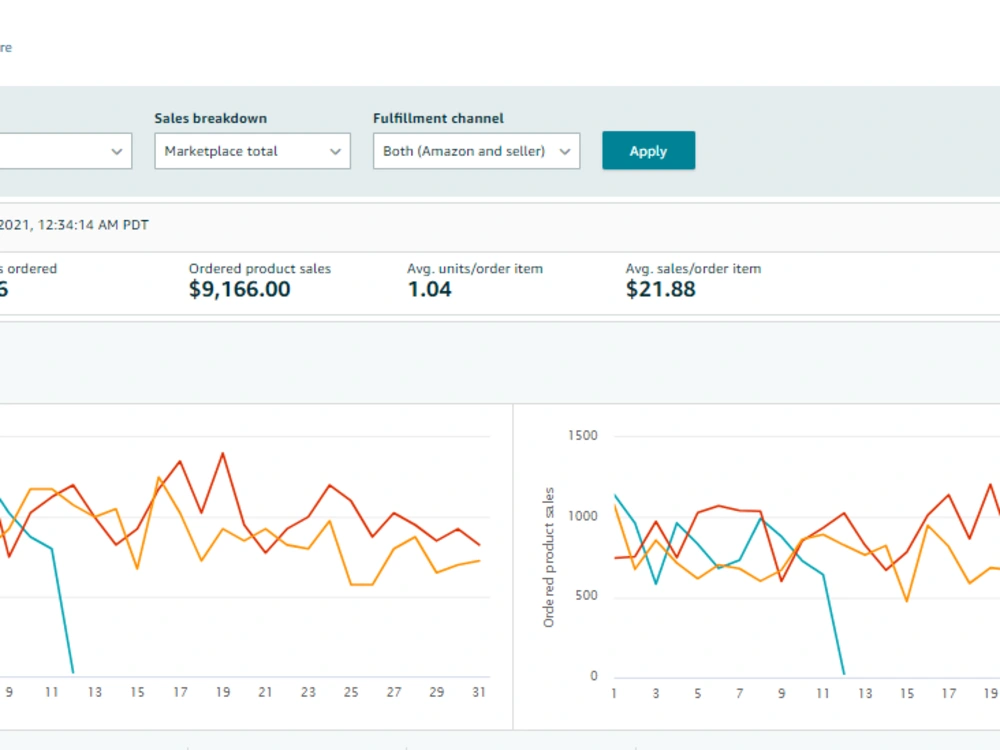Click day 31 on left chart axis

pyautogui.click(x=479, y=692)
